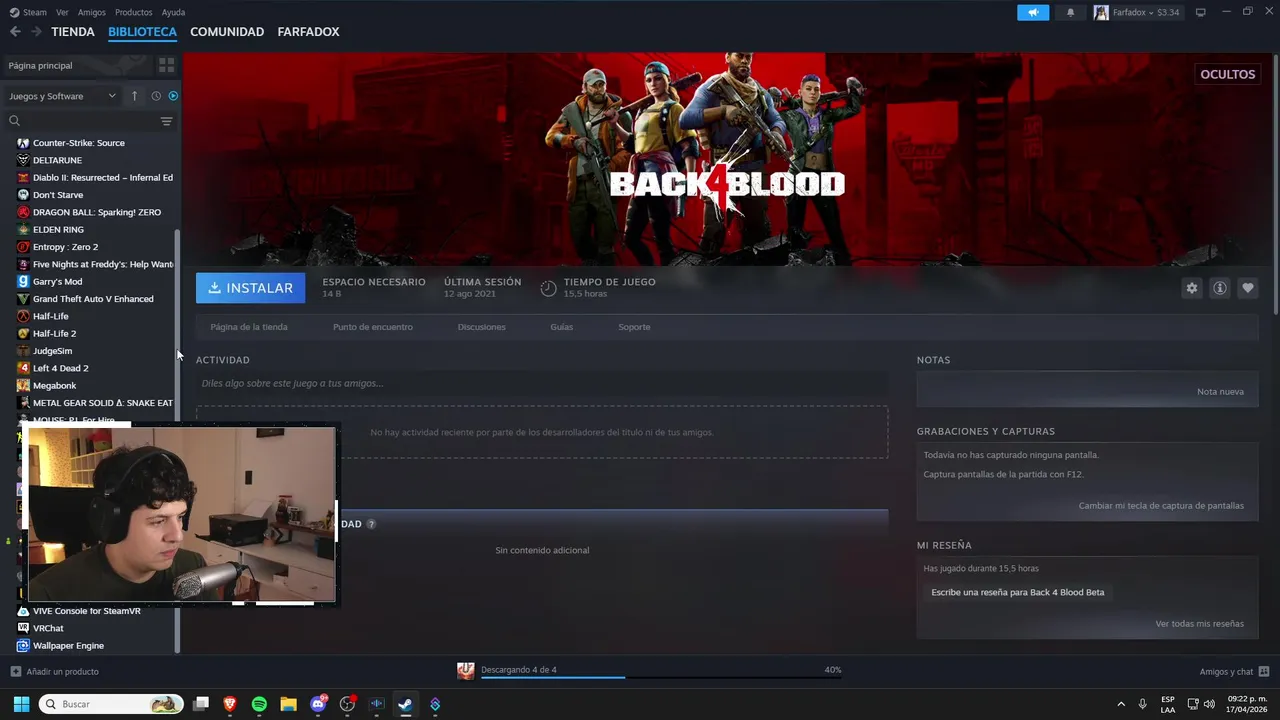Show hidden system tray icons chevron
The width and height of the screenshot is (1280, 720).
pos(1121,704)
